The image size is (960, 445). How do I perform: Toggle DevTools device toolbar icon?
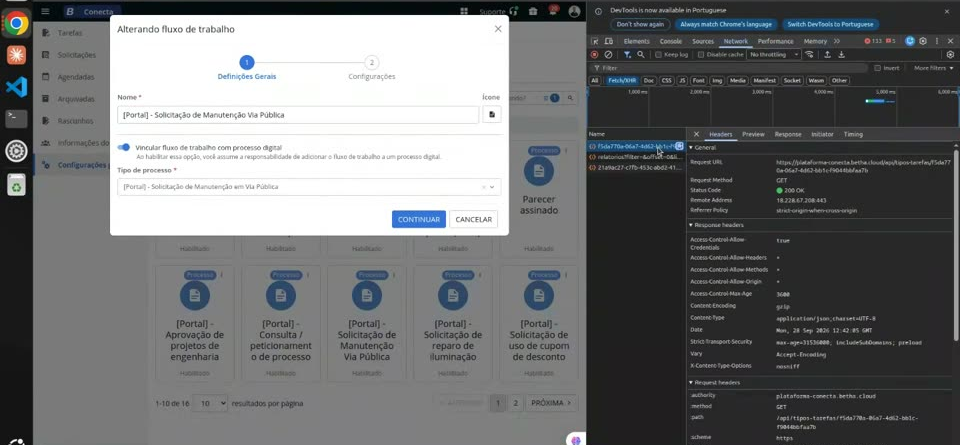609,41
